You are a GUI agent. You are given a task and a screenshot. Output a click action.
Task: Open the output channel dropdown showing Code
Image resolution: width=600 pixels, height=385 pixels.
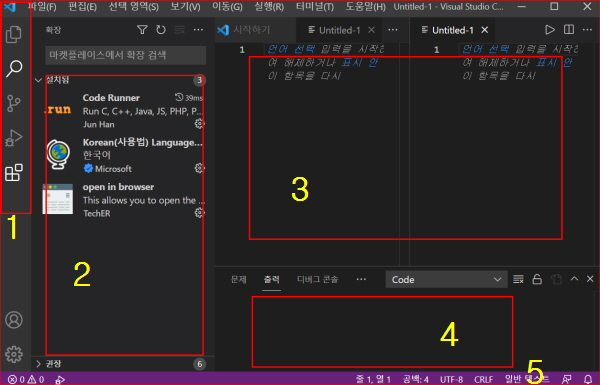pyautogui.click(x=447, y=279)
